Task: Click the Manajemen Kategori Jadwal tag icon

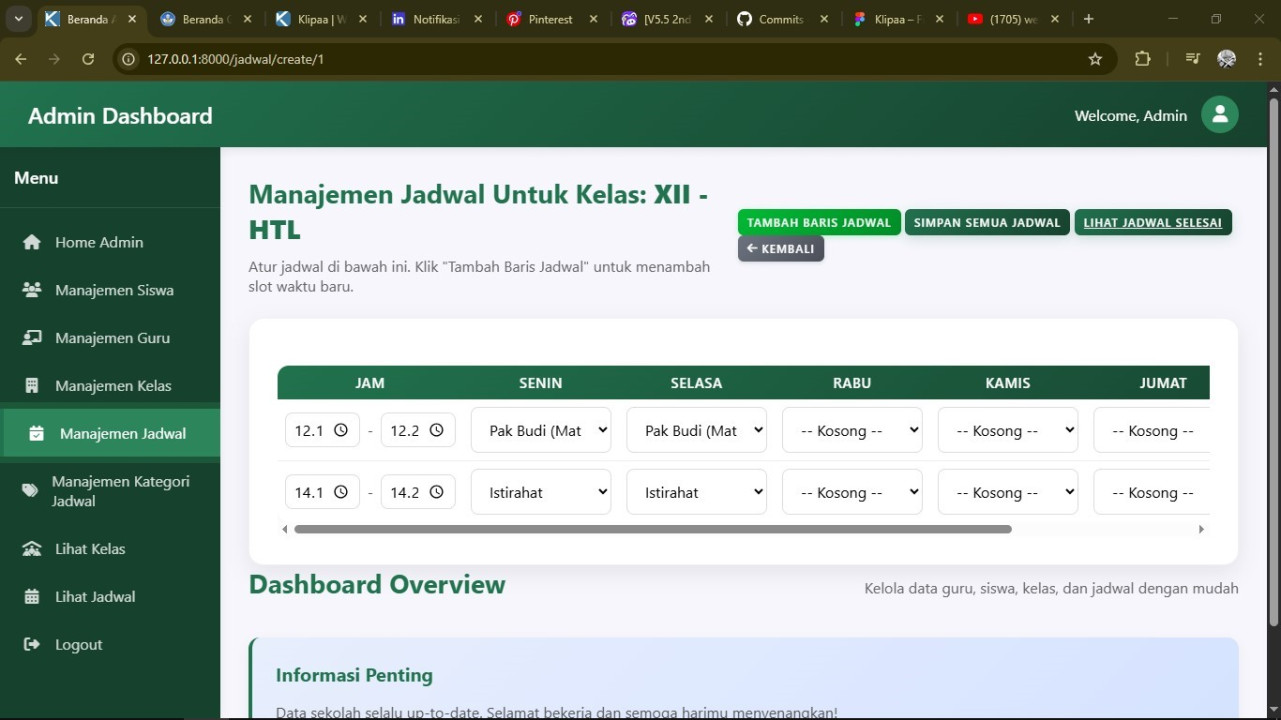Action: (x=30, y=490)
